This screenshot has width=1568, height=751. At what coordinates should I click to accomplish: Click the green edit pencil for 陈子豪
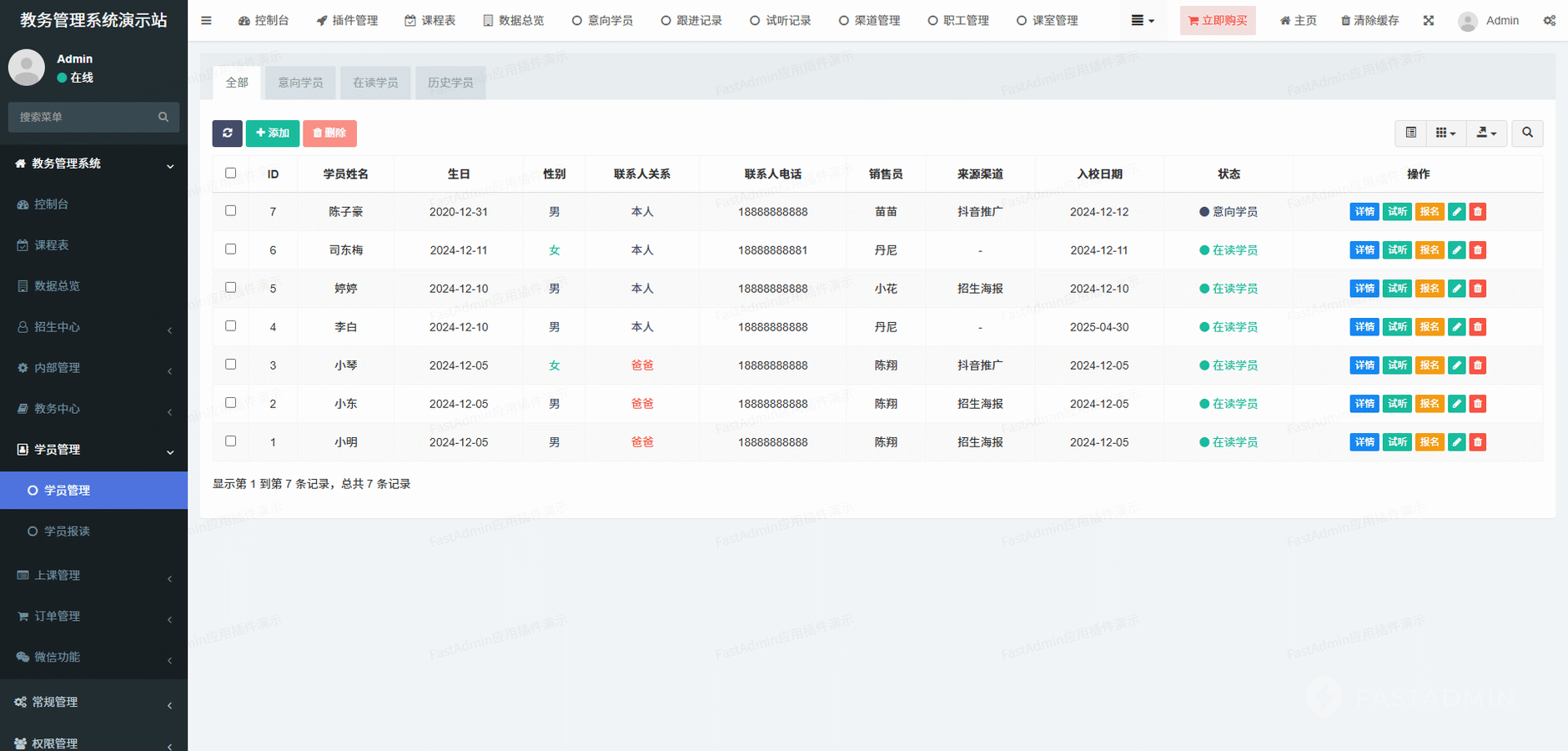coord(1456,212)
